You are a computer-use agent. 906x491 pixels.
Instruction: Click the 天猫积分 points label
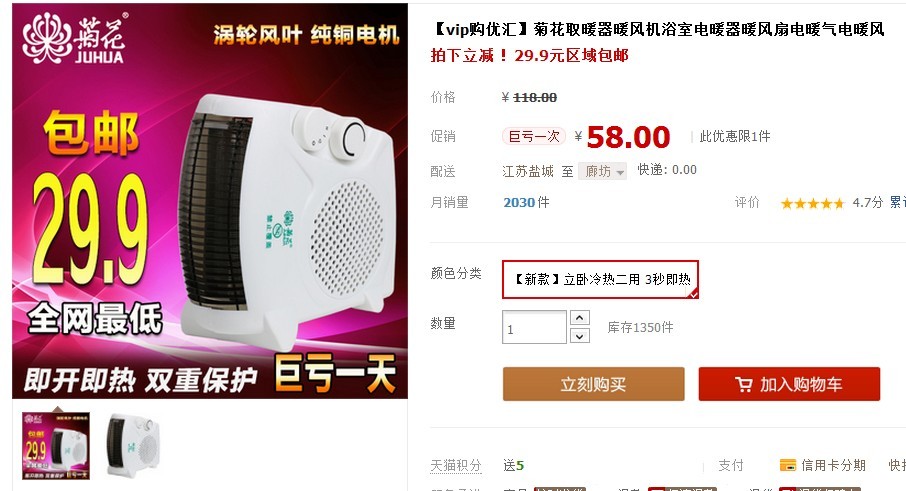point(456,466)
